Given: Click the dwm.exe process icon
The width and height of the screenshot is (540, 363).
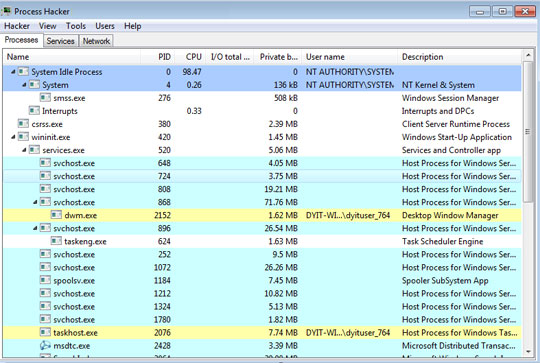Looking at the screenshot, I should [x=56, y=215].
